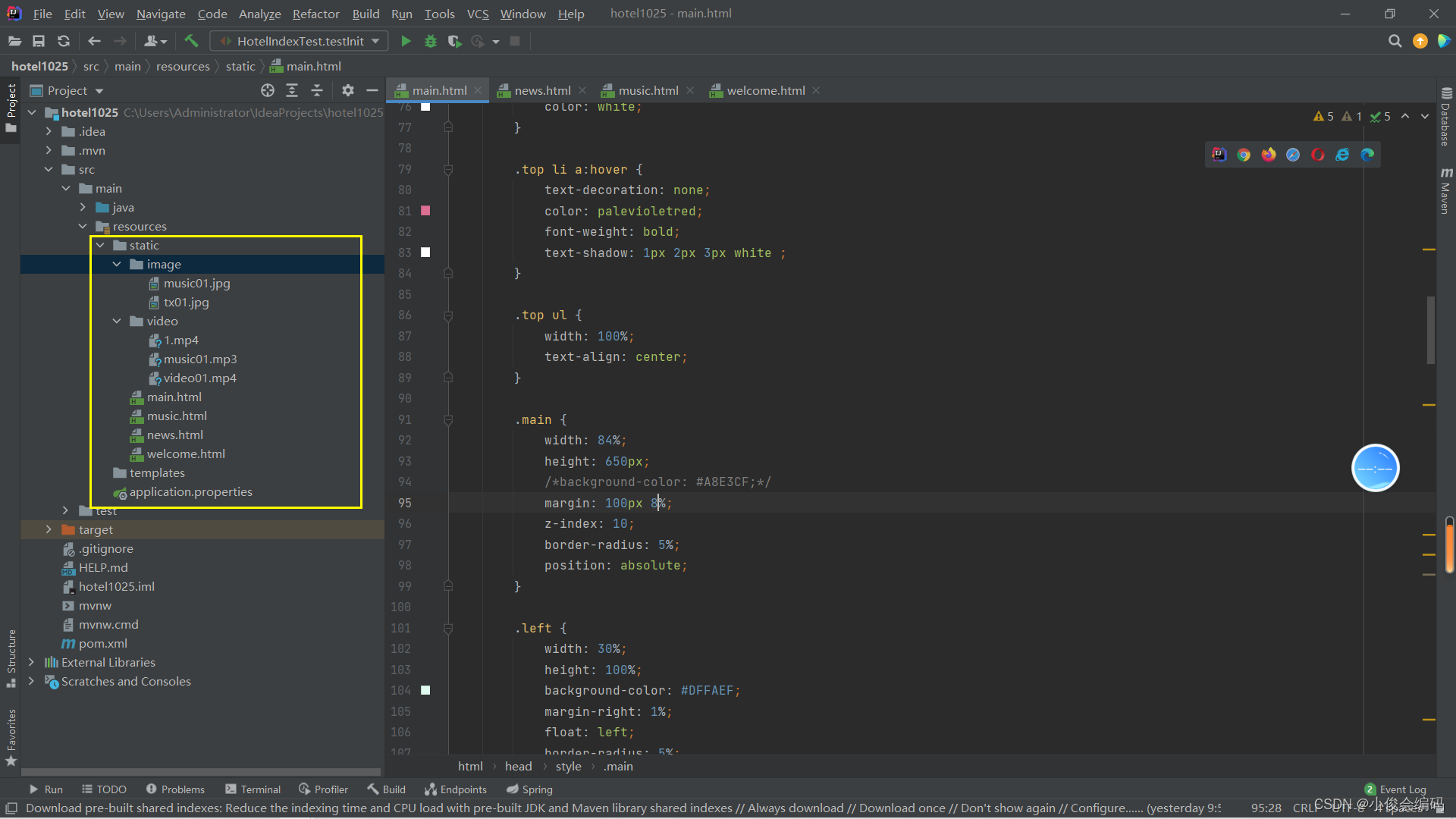
Task: Click the Debug bug icon
Action: (x=431, y=41)
